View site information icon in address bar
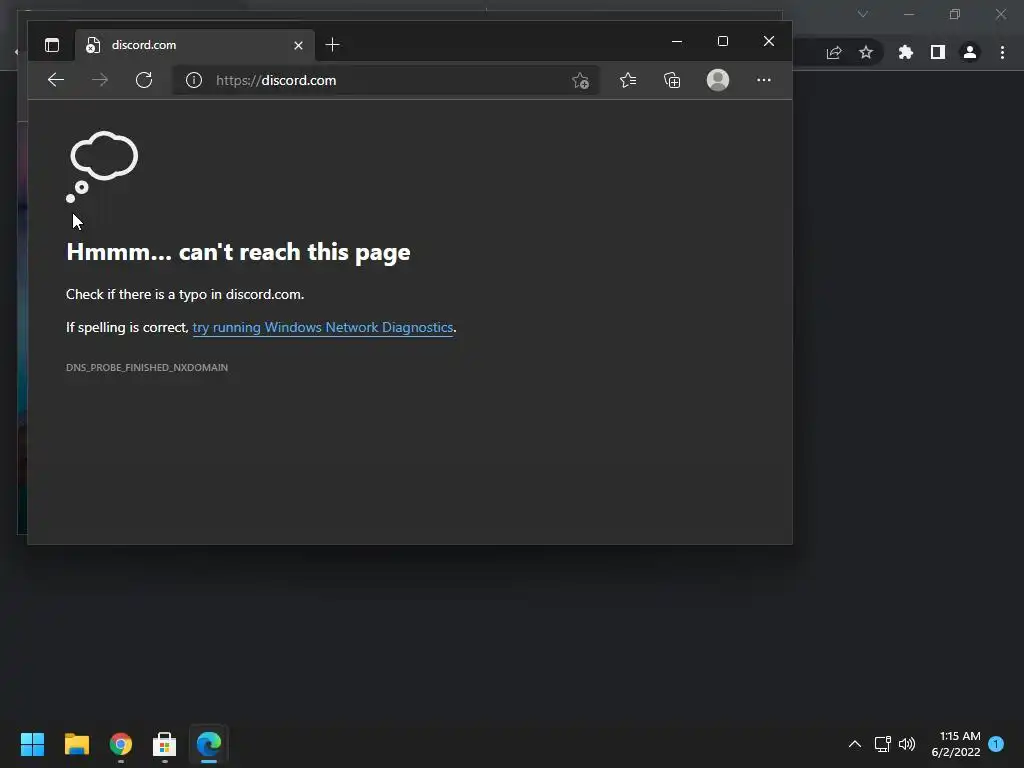Screen dimensions: 1024x768 (193, 80)
